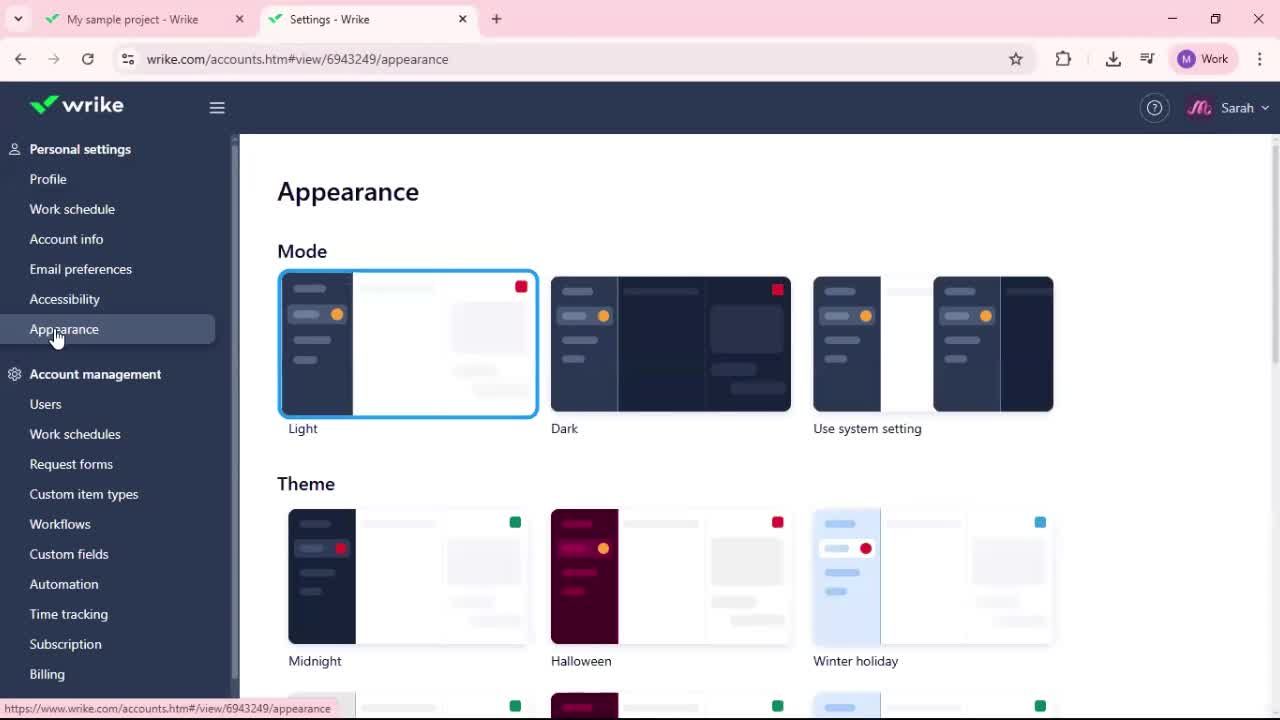This screenshot has width=1280, height=720.
Task: Open Work schedule settings
Action: tap(72, 209)
